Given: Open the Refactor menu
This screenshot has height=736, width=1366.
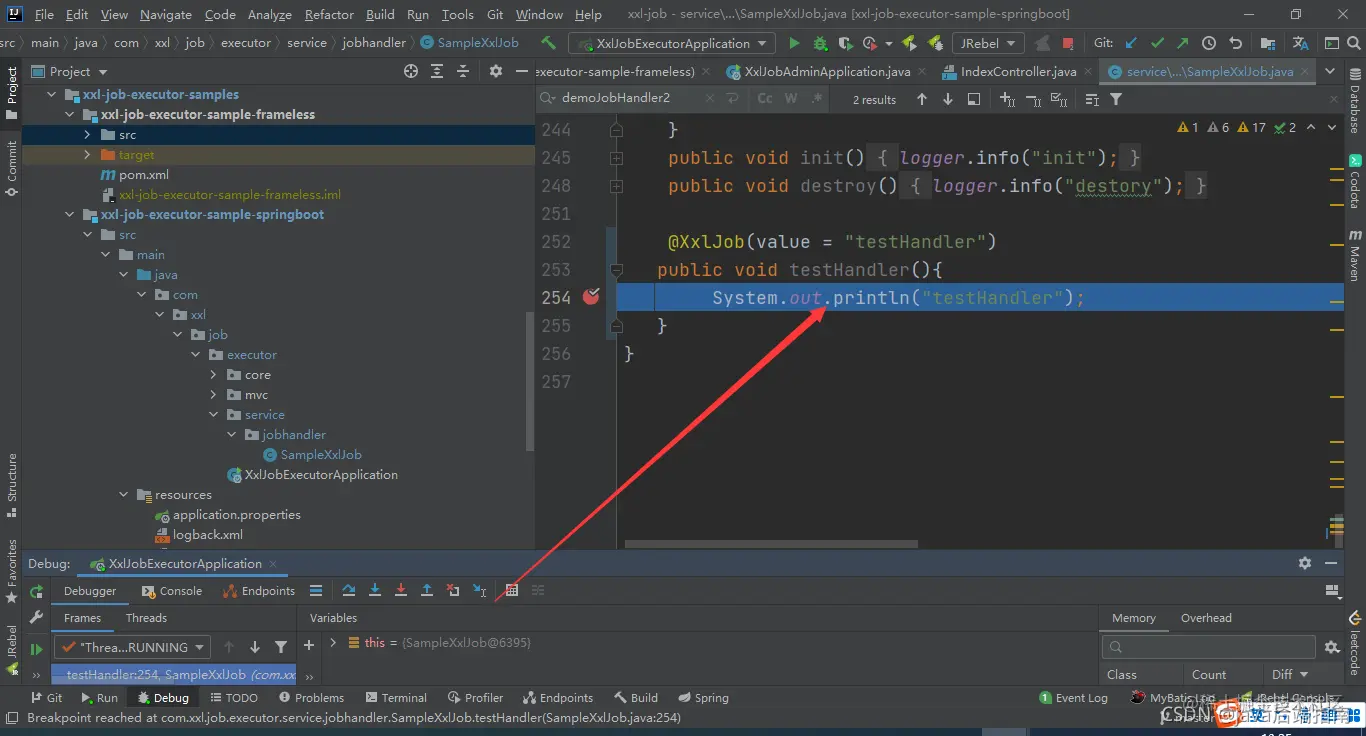Looking at the screenshot, I should pos(329,15).
